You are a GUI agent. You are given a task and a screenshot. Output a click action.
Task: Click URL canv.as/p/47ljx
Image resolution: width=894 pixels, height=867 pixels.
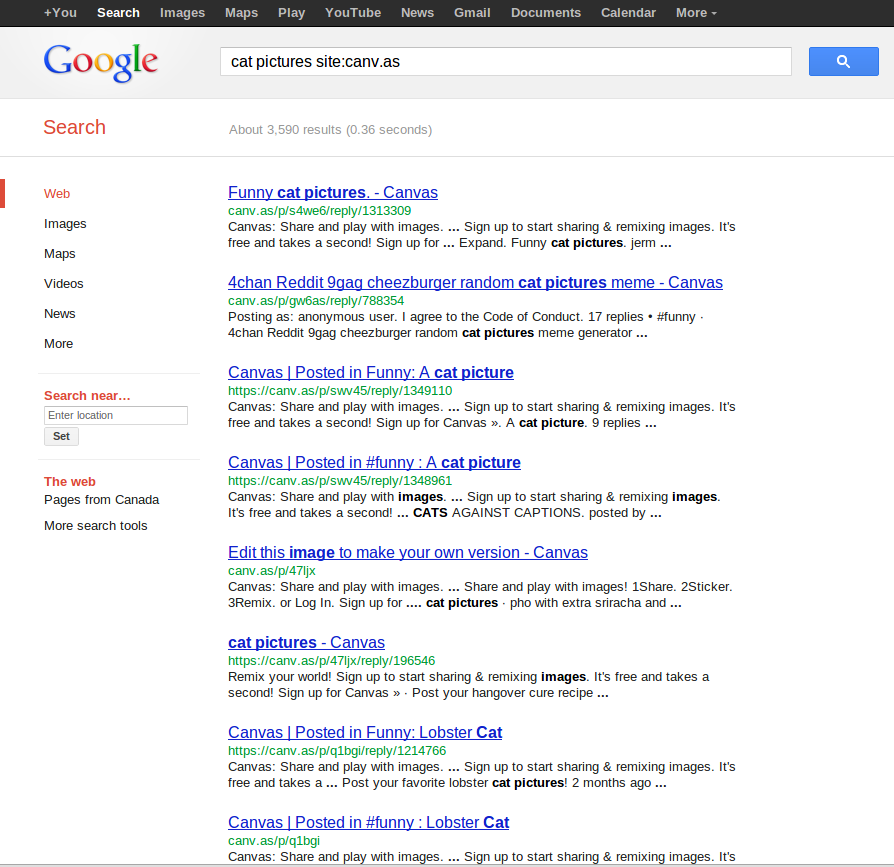coord(271,571)
